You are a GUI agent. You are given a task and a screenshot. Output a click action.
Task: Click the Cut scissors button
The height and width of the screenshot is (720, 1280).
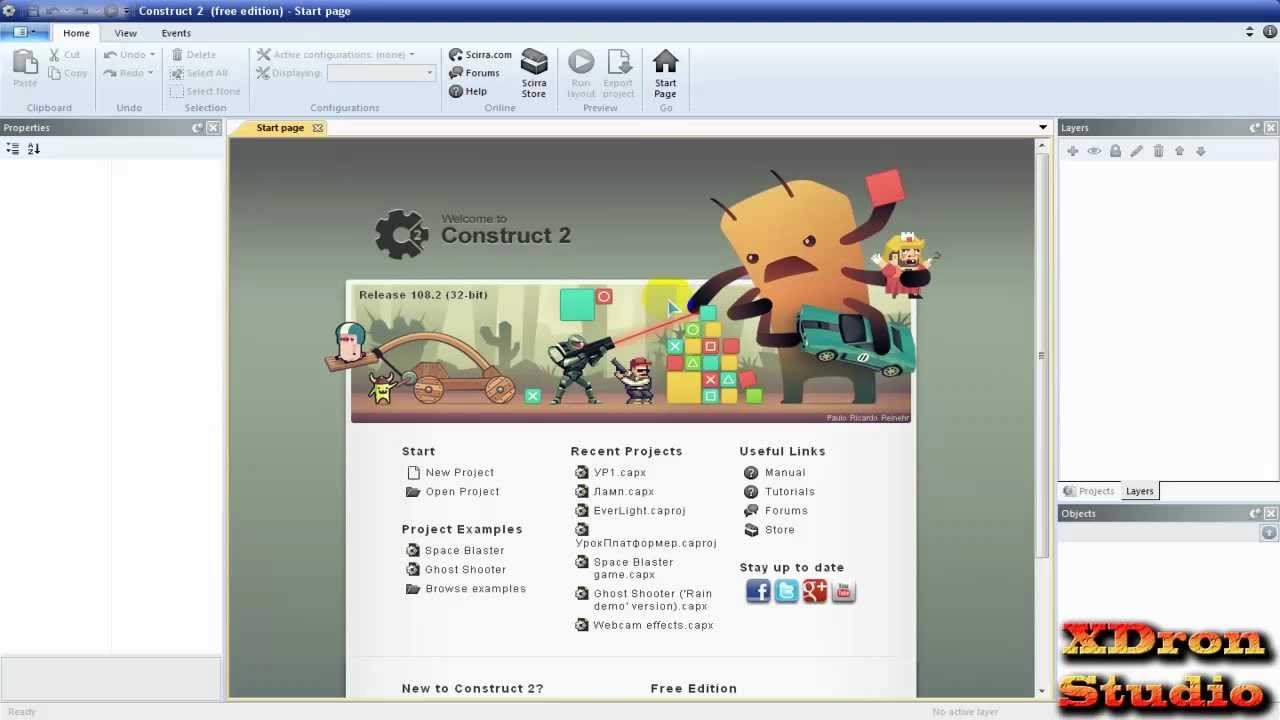coord(65,55)
